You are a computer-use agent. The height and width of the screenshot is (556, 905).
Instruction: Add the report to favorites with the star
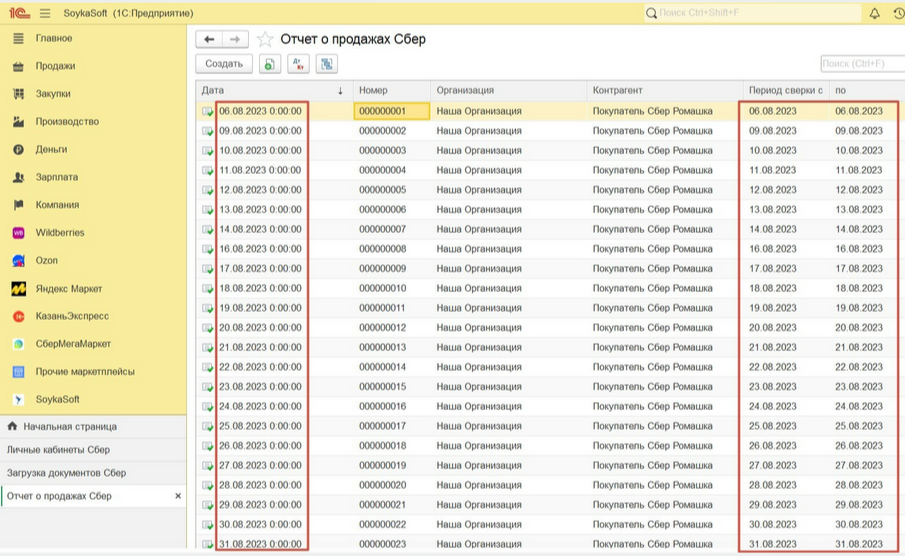(x=265, y=40)
